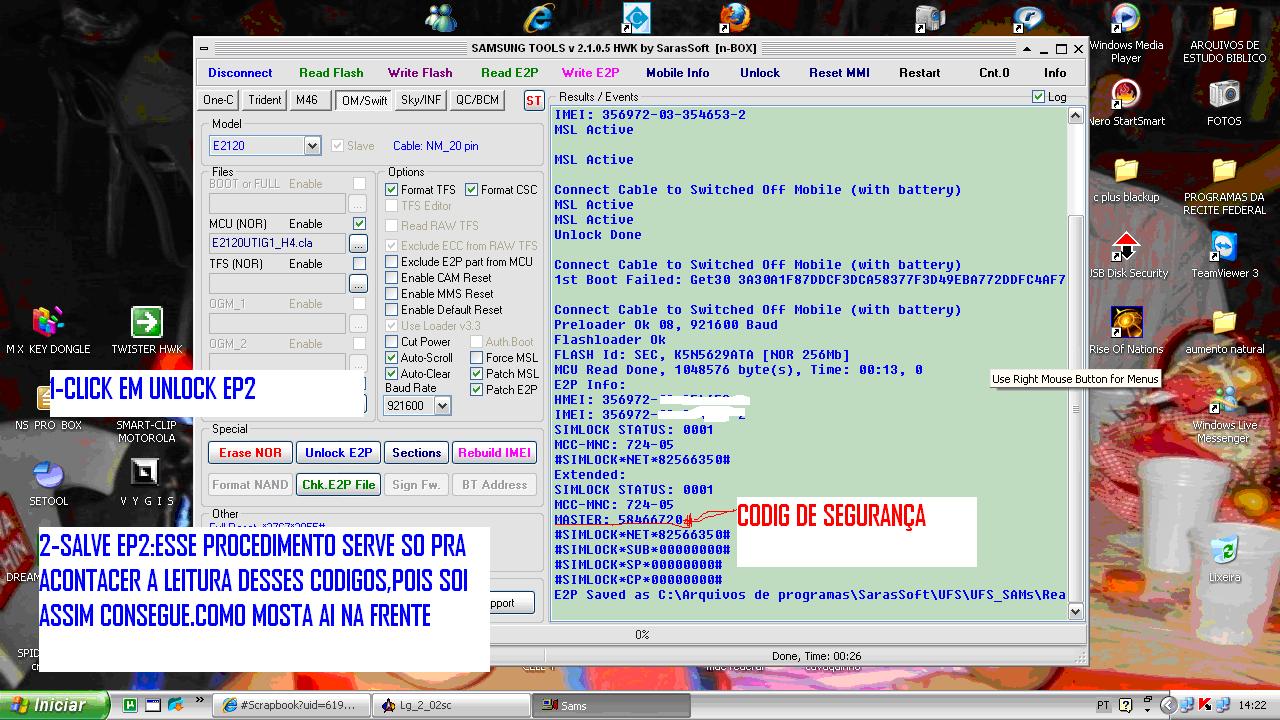Toggle the Auto-Scroll checkbox
Screen dimensions: 1280x720
(x=391, y=358)
